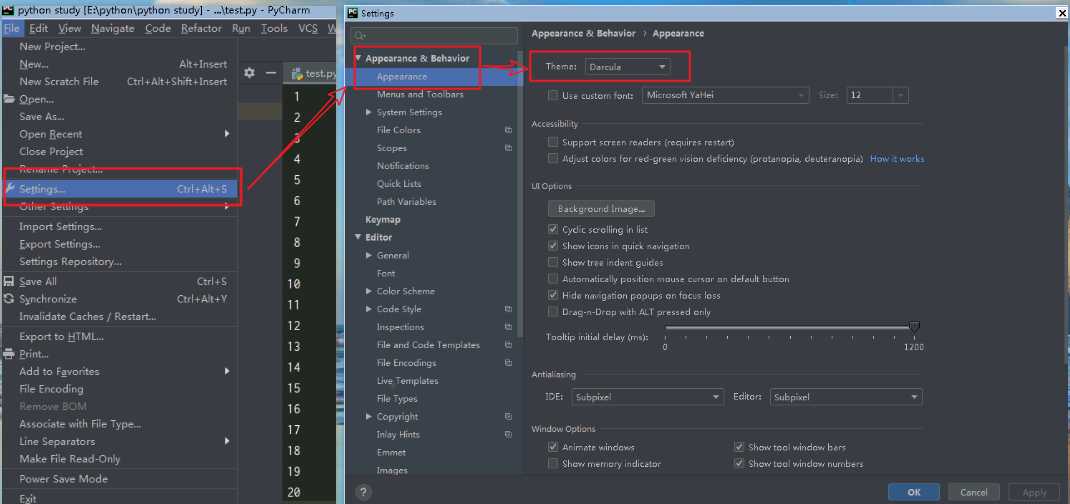Screen dimensions: 1070x504
Task: Click the refresh icon beside Synchronize
Action: tap(9, 299)
